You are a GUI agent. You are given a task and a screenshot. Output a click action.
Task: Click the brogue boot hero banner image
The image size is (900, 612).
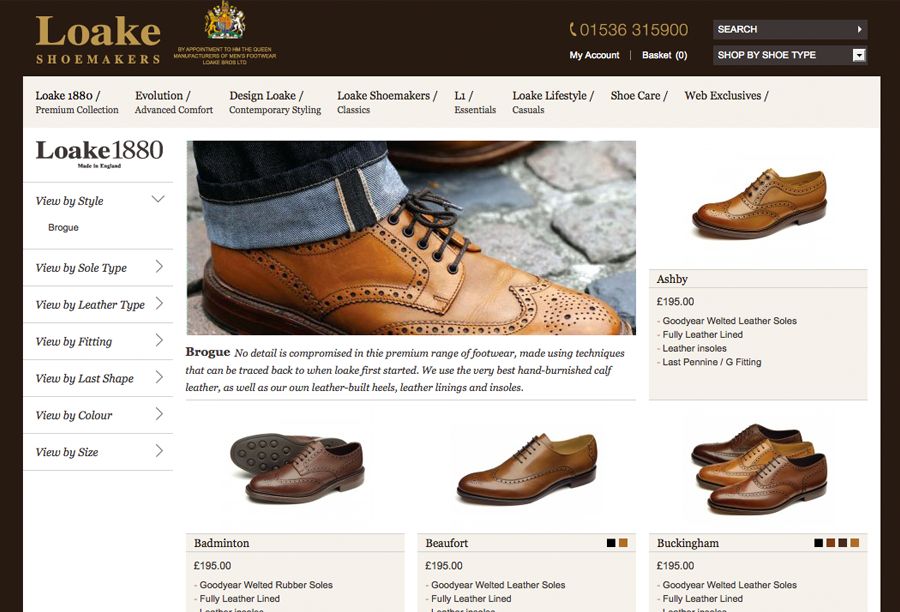411,238
